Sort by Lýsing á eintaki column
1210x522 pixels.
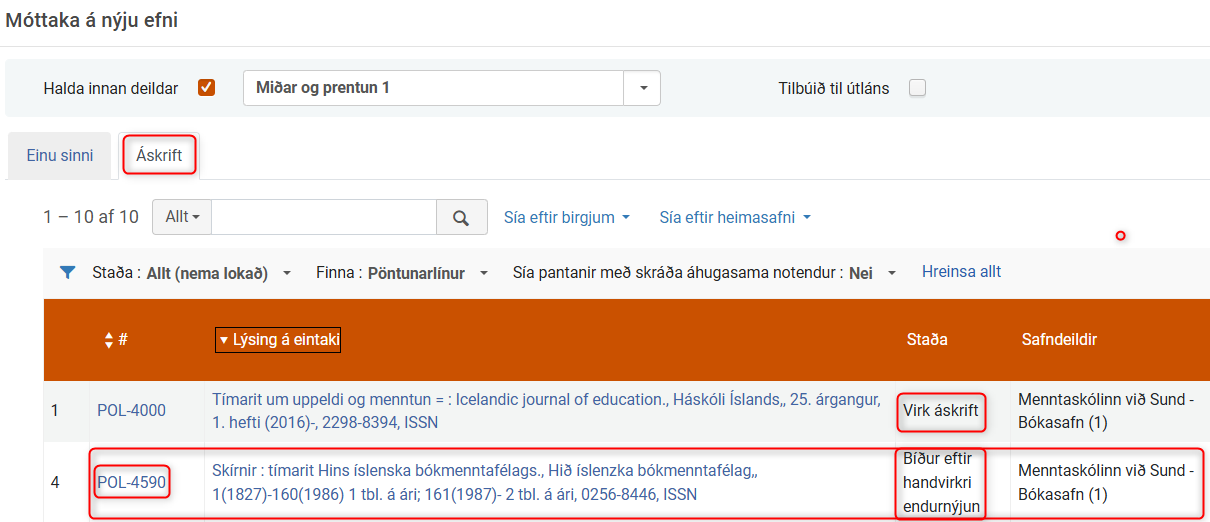click(x=279, y=340)
